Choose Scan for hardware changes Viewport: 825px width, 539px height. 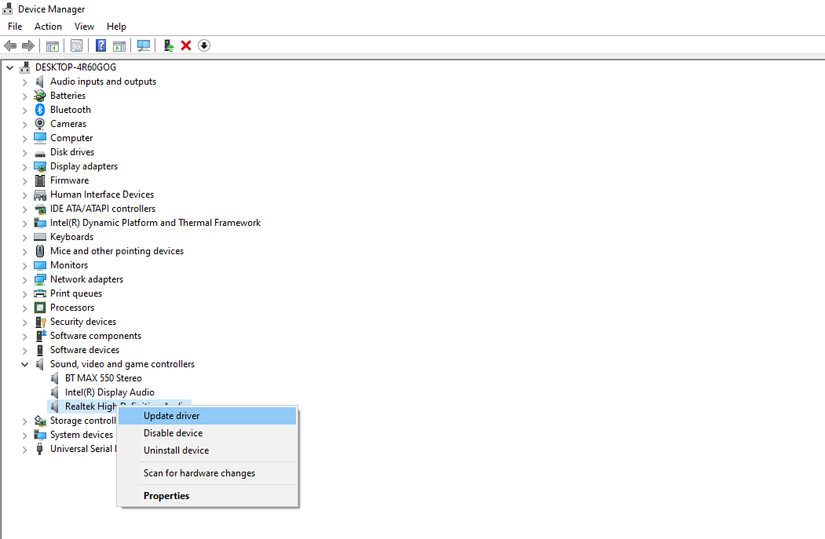[207, 473]
